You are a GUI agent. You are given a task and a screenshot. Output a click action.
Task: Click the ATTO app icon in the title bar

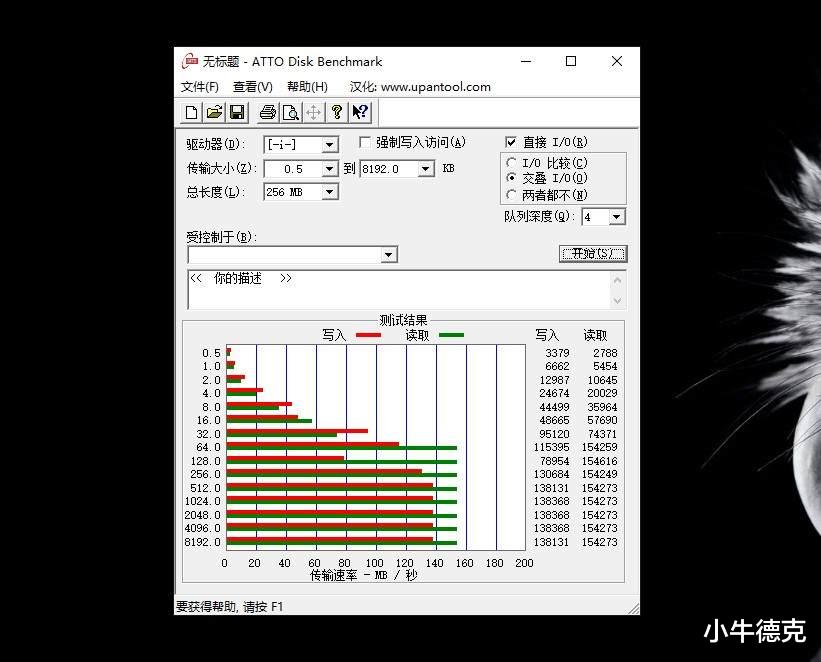(190, 61)
